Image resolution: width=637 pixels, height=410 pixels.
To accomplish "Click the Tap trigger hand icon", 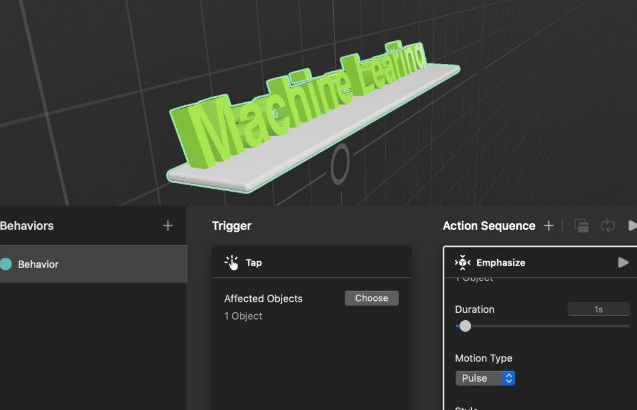I will click(232, 262).
